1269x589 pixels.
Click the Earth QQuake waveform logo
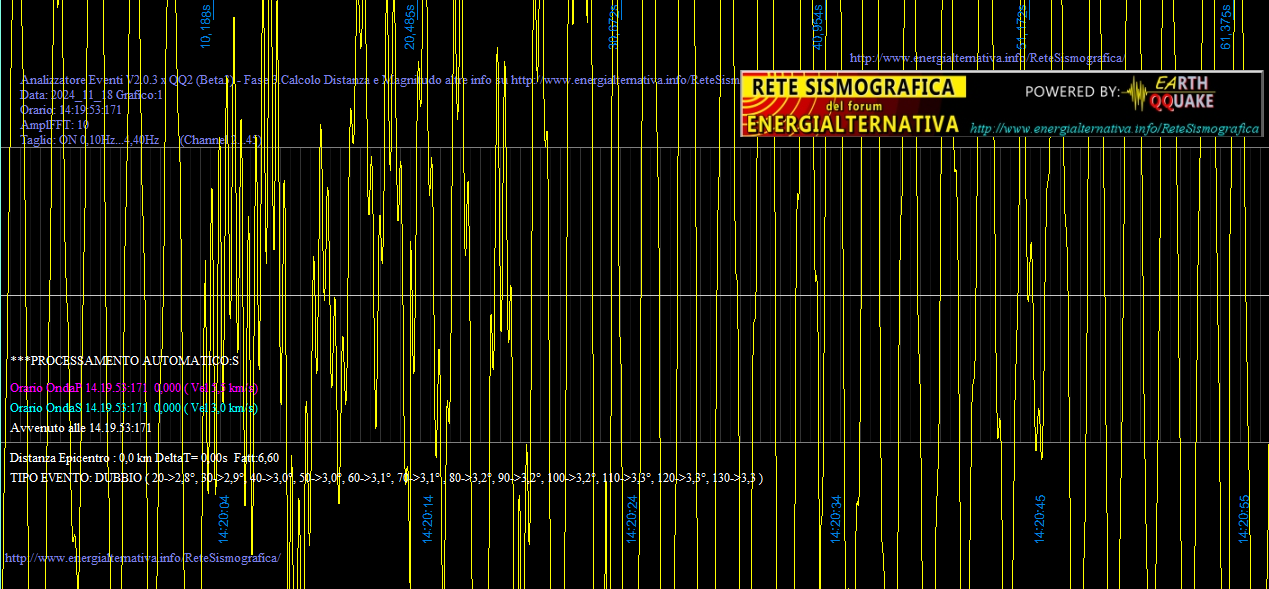1168,92
